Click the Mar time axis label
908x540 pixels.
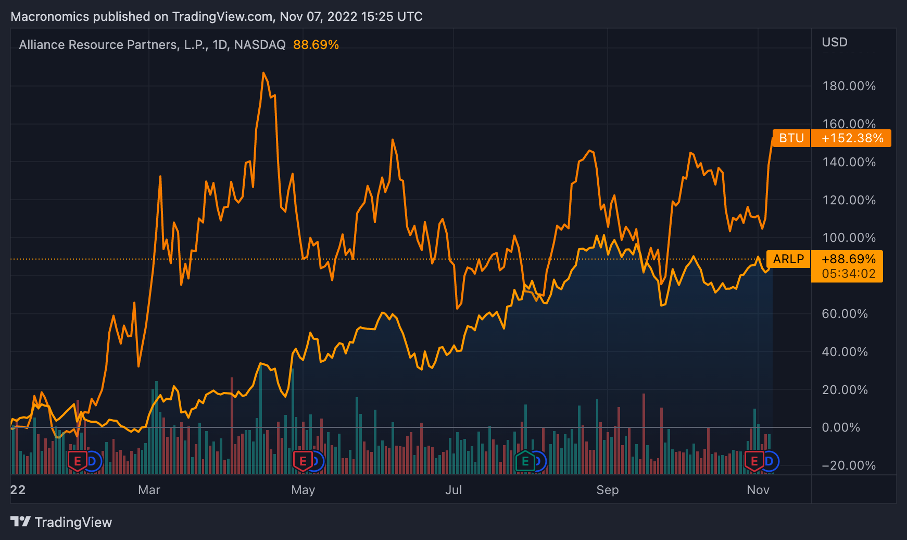pyautogui.click(x=149, y=490)
